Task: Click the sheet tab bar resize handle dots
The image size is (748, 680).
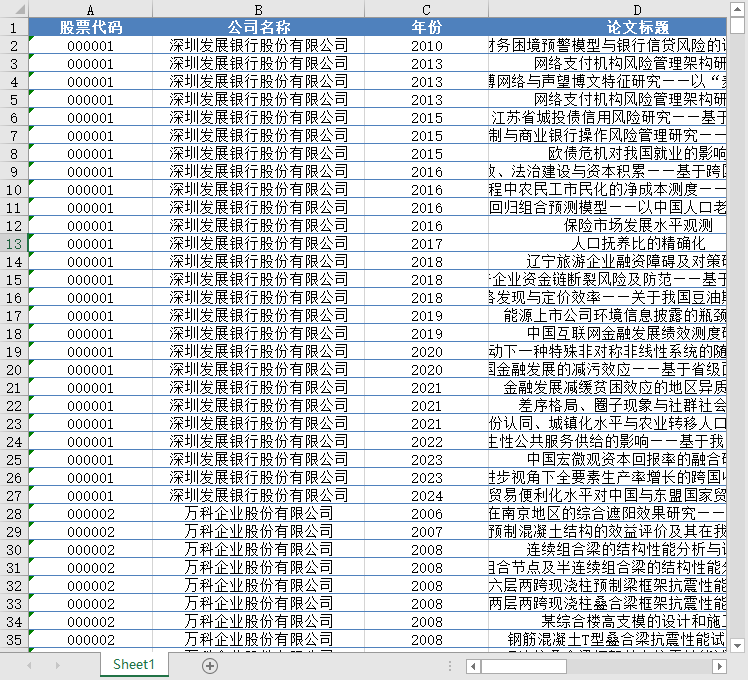Action: coord(450,666)
